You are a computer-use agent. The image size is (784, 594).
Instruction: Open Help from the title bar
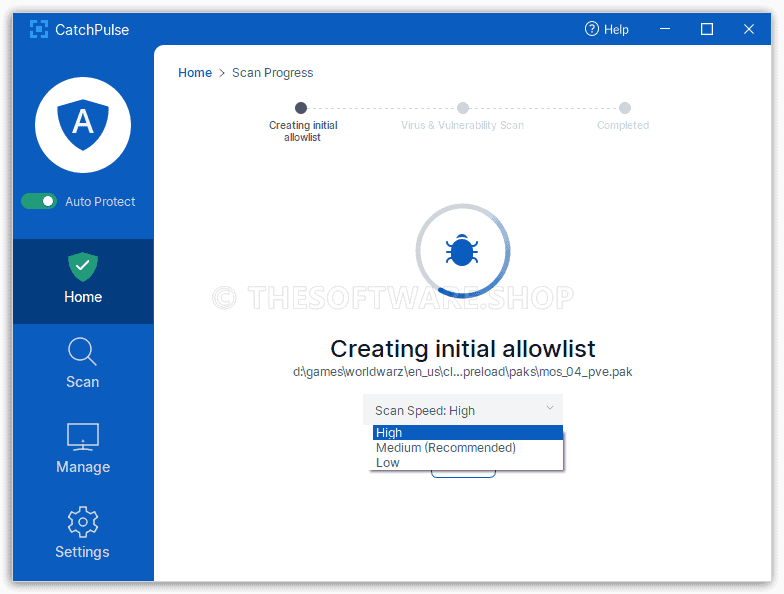tap(606, 30)
